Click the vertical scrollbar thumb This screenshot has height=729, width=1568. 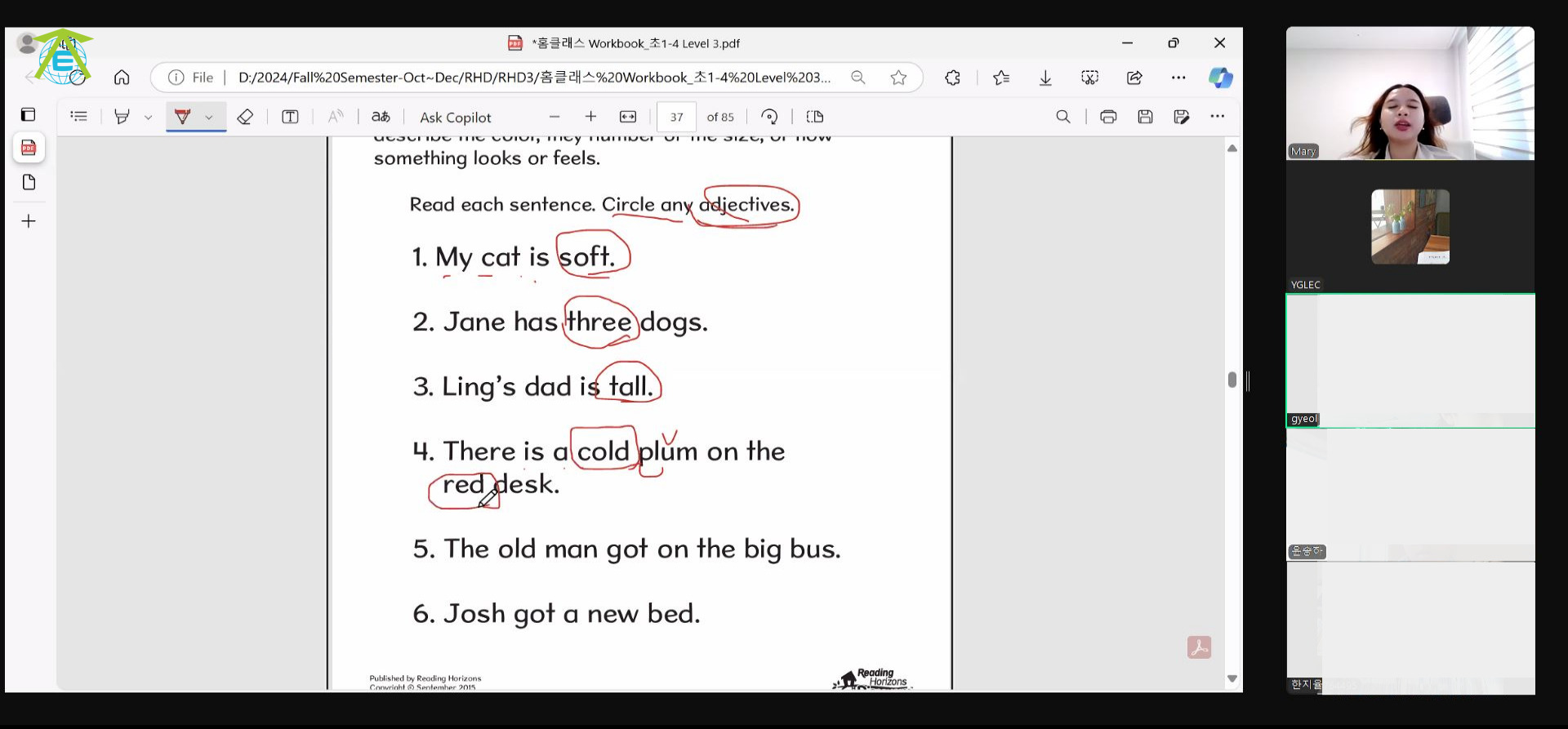[x=1232, y=380]
